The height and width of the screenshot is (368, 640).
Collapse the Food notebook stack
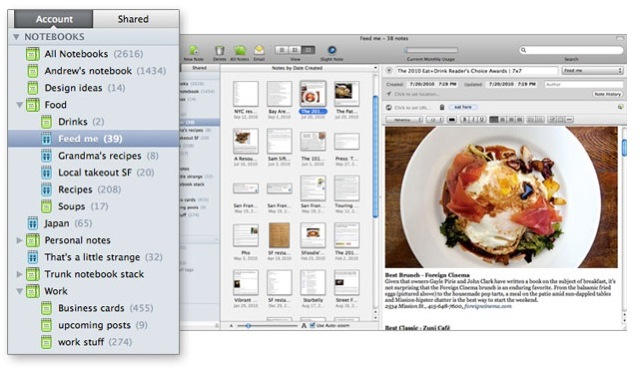click(x=19, y=105)
